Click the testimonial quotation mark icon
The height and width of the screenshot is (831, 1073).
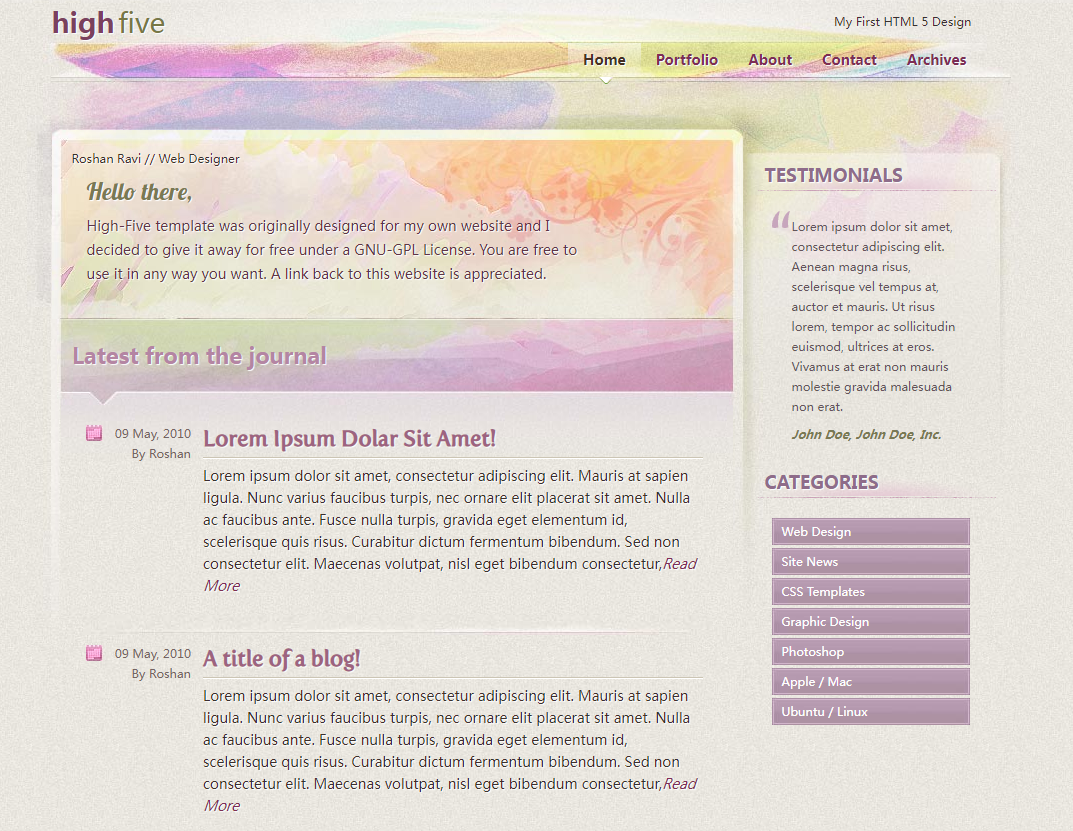click(780, 222)
